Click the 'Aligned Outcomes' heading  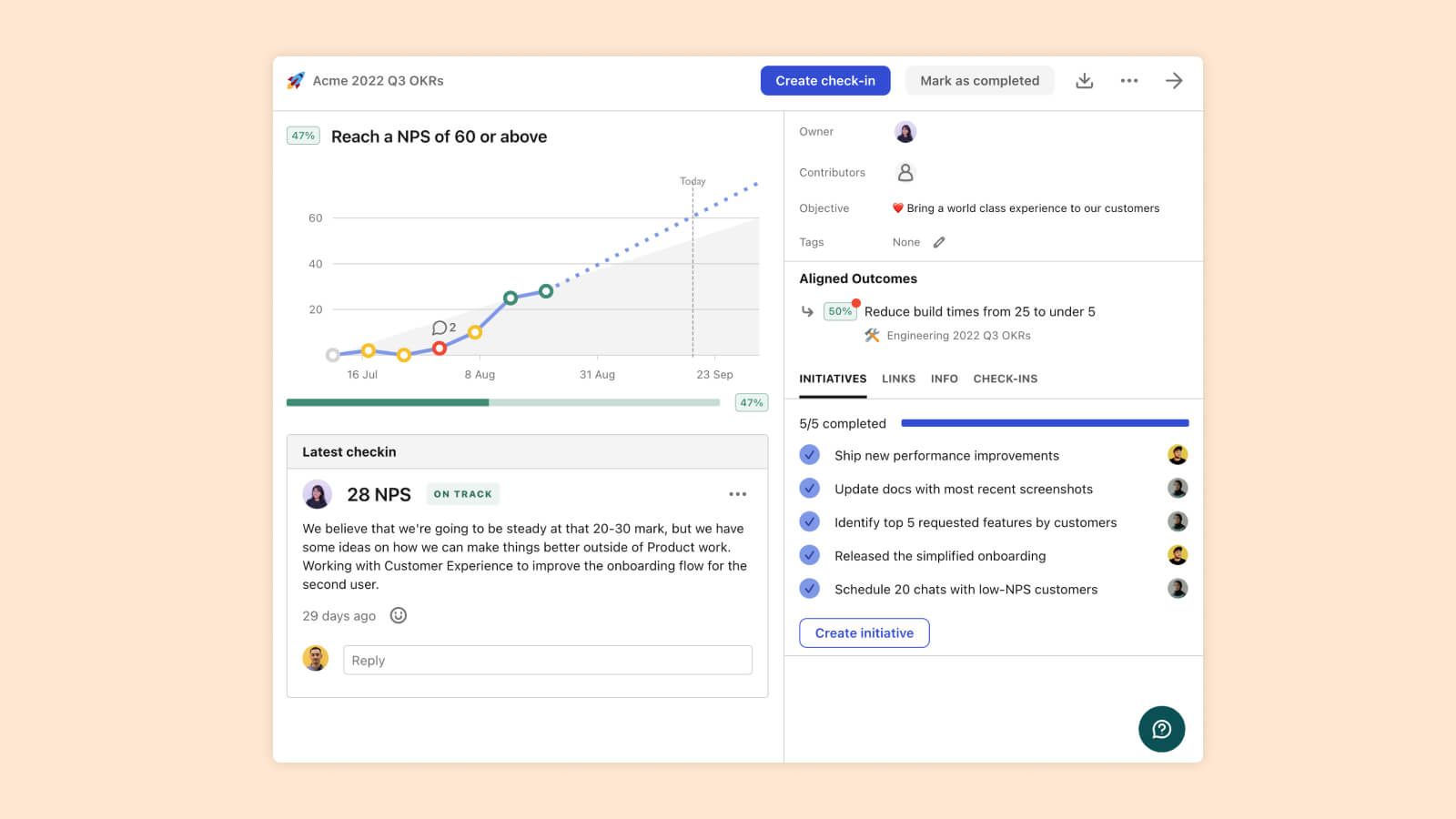pyautogui.click(x=858, y=278)
